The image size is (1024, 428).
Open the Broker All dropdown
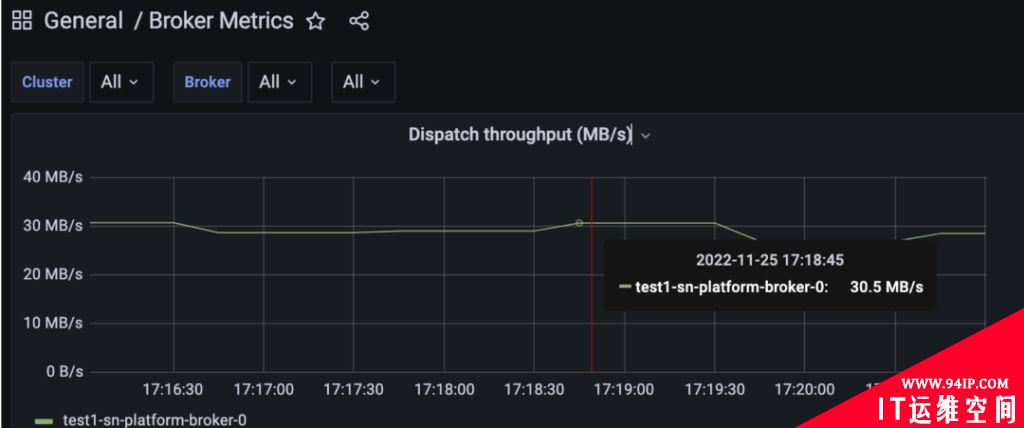pos(280,82)
